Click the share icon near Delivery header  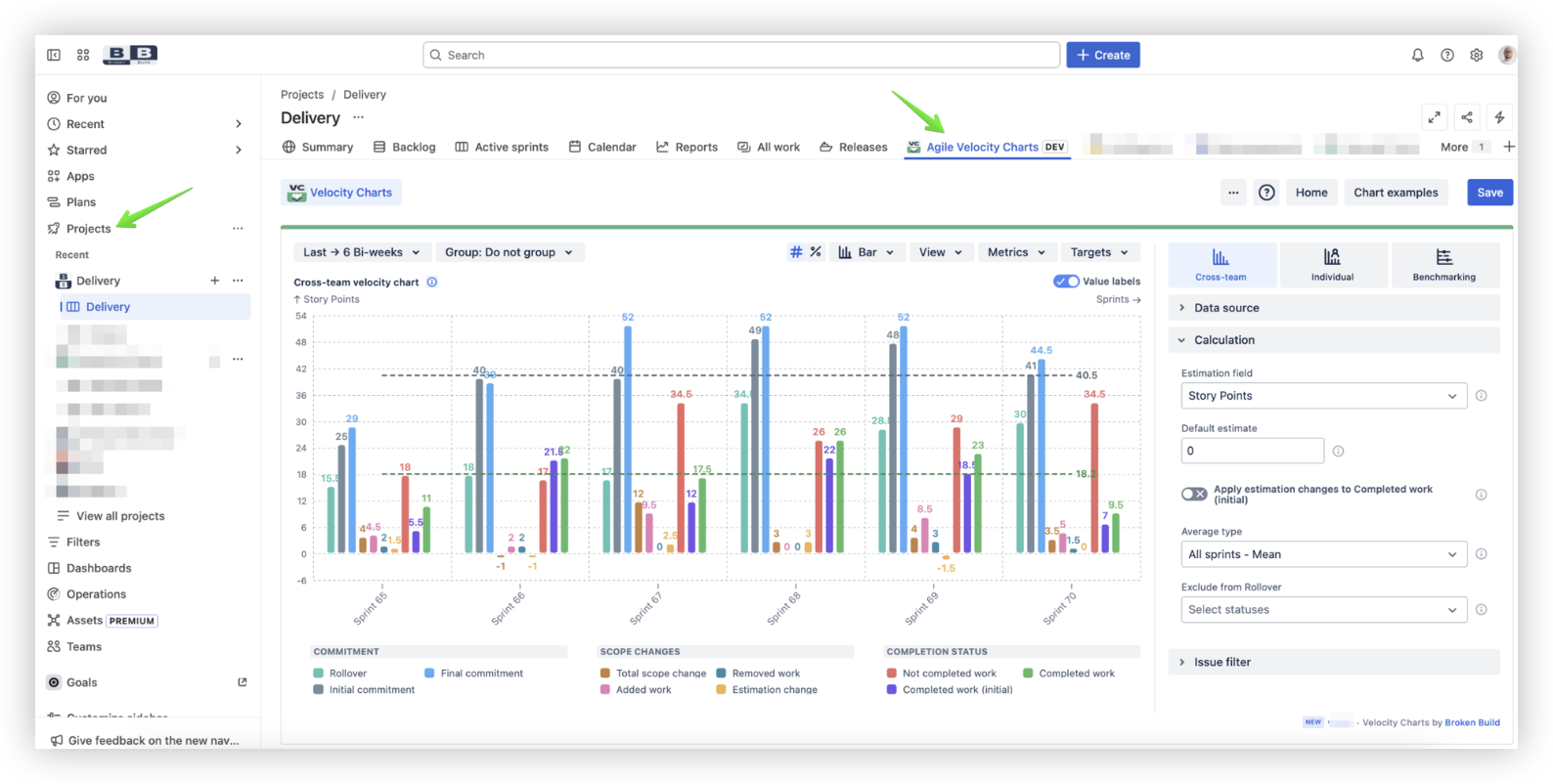click(x=1466, y=117)
